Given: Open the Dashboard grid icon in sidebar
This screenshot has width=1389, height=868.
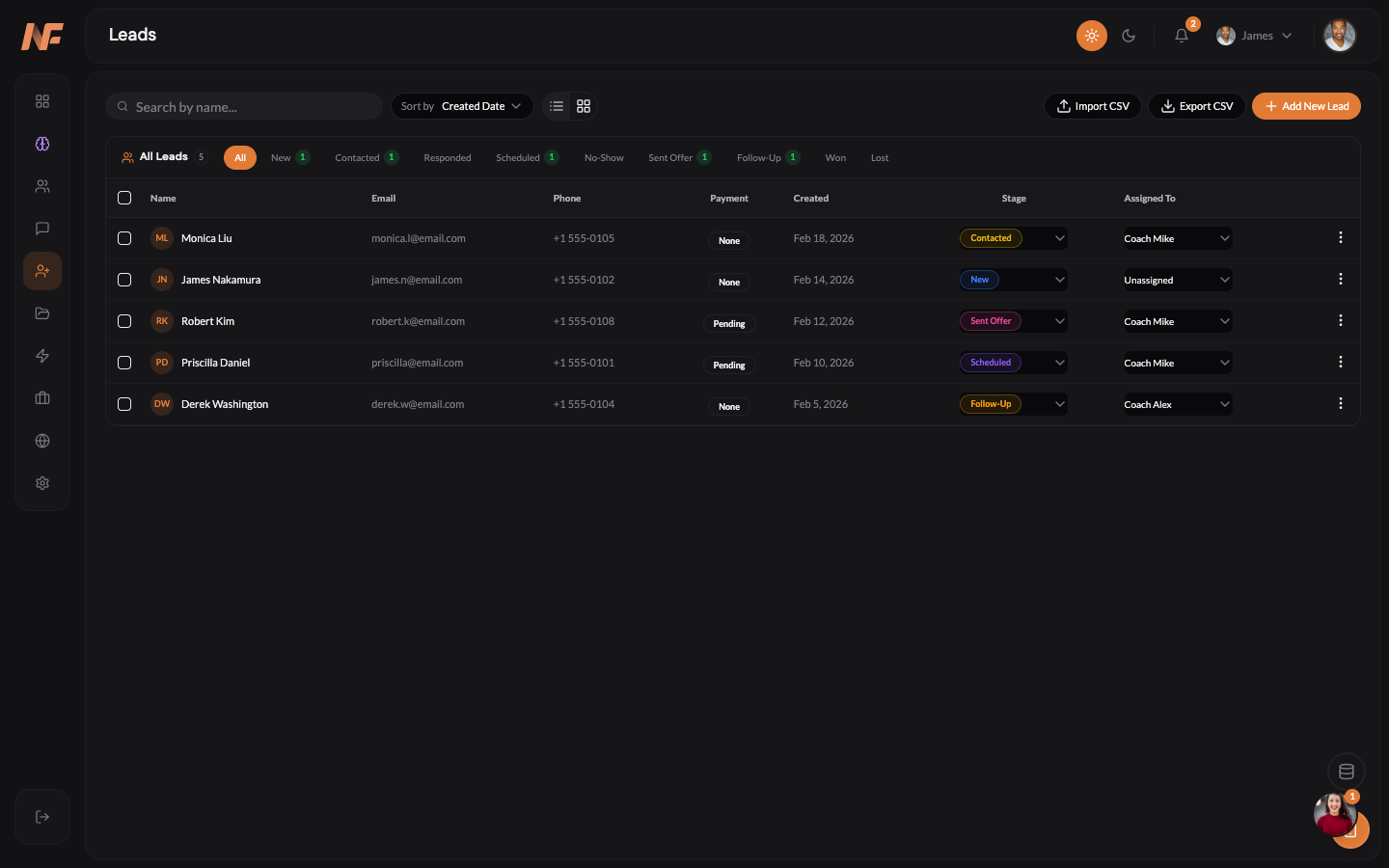Looking at the screenshot, I should click(42, 100).
